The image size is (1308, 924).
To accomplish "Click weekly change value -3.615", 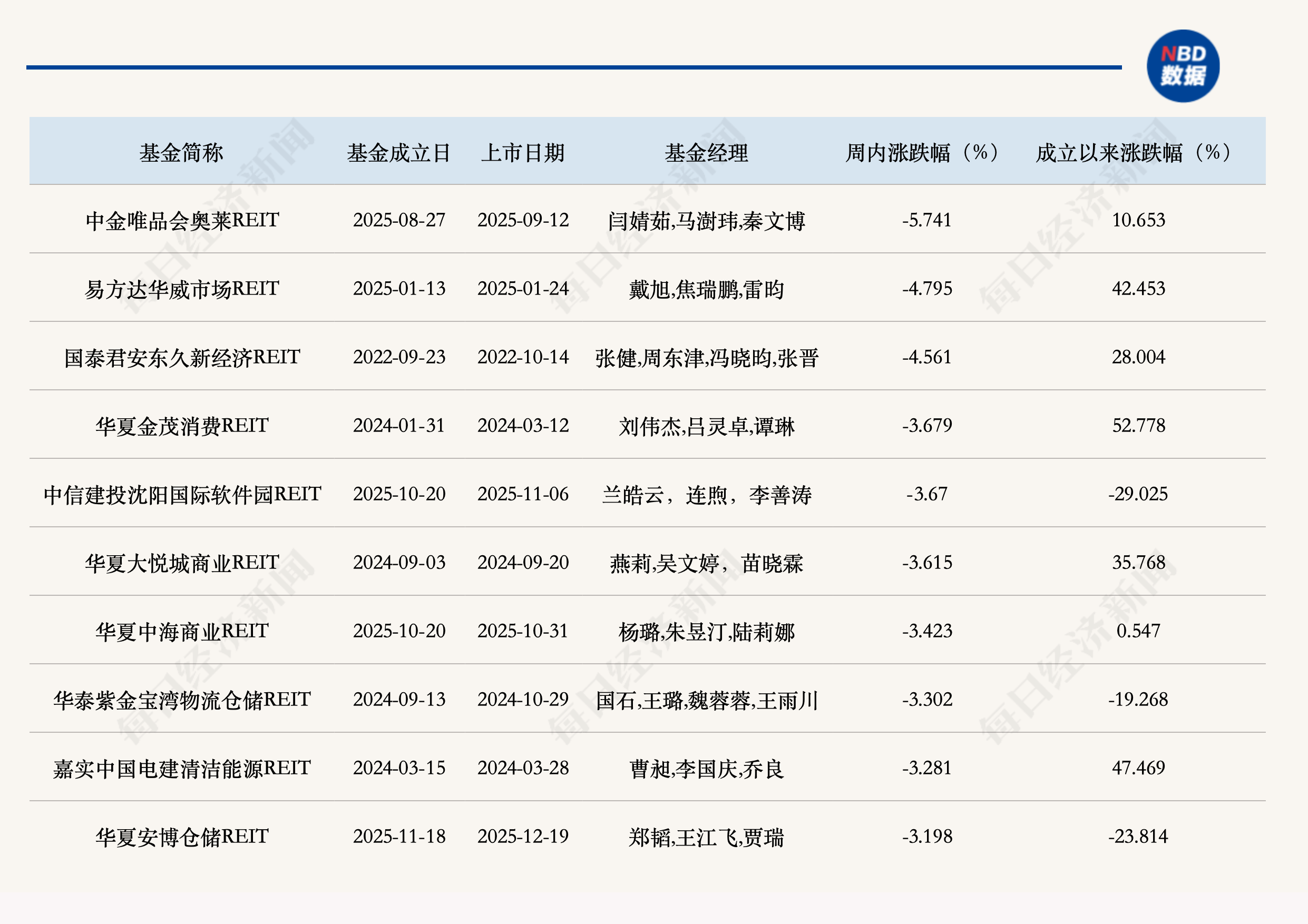I will [x=927, y=563].
